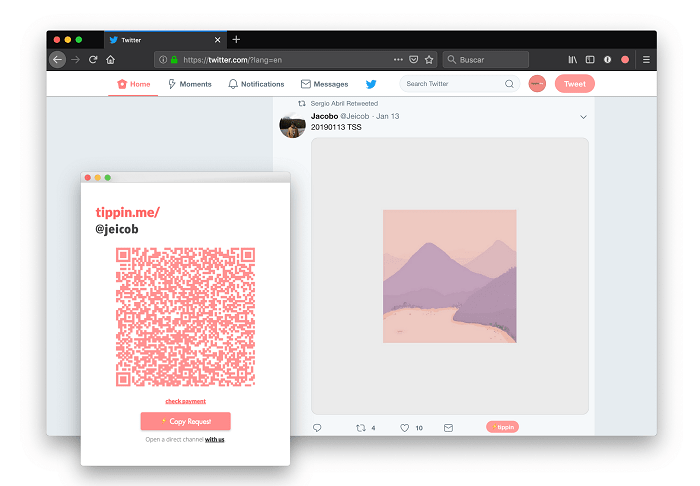Click the round info extension icon
700x486 pixels.
pyautogui.click(x=607, y=59)
